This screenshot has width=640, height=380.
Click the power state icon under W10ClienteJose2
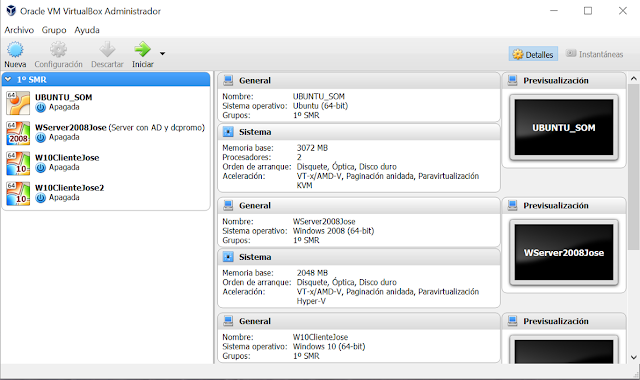[x=40, y=198]
